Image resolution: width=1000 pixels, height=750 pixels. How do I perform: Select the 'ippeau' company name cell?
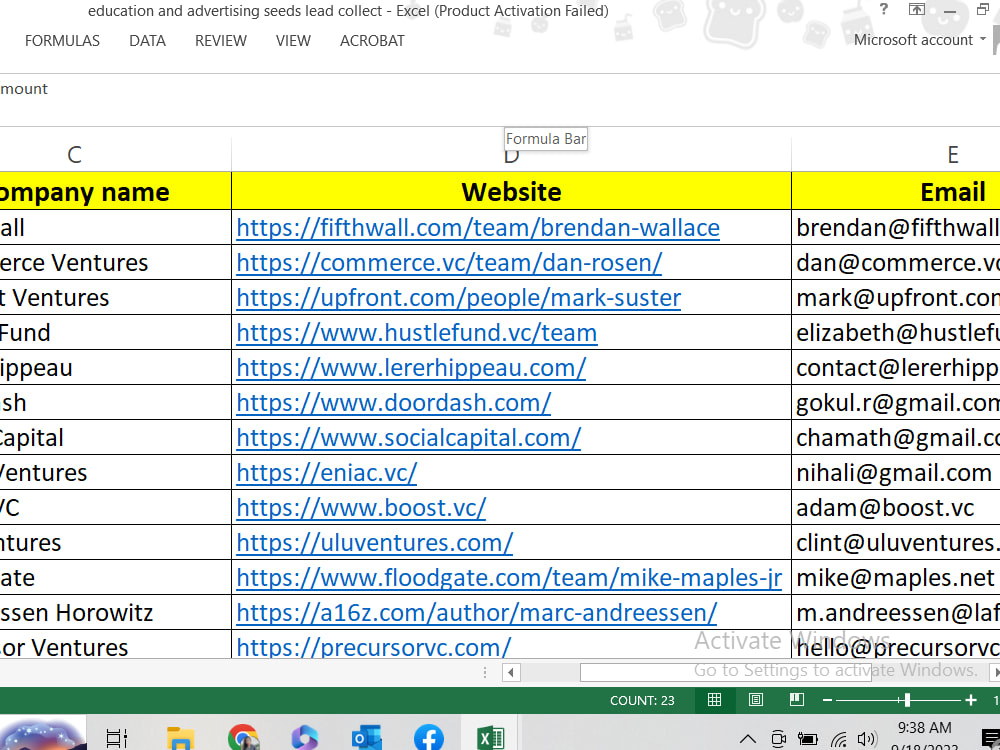coord(115,368)
